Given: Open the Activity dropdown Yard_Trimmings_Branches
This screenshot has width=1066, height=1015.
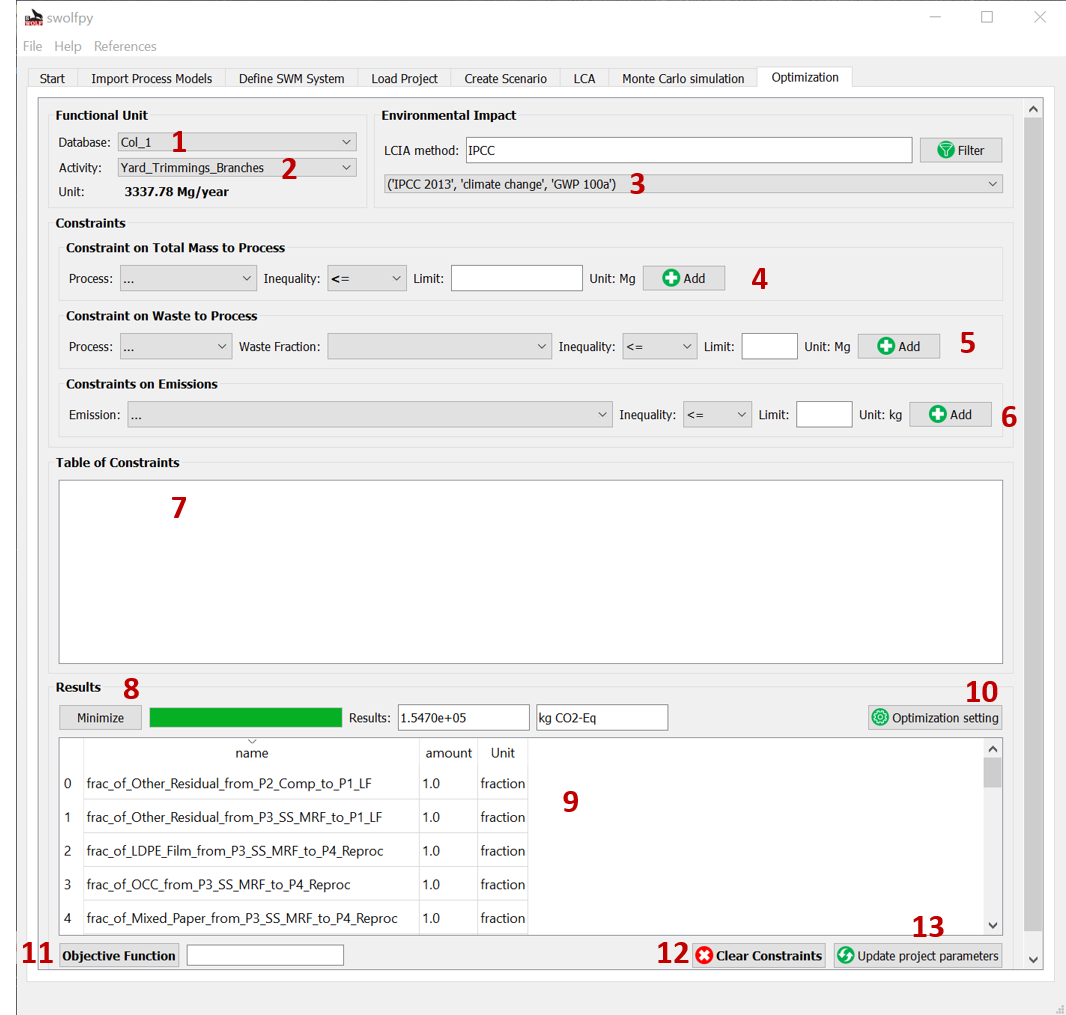Looking at the screenshot, I should point(237,167).
